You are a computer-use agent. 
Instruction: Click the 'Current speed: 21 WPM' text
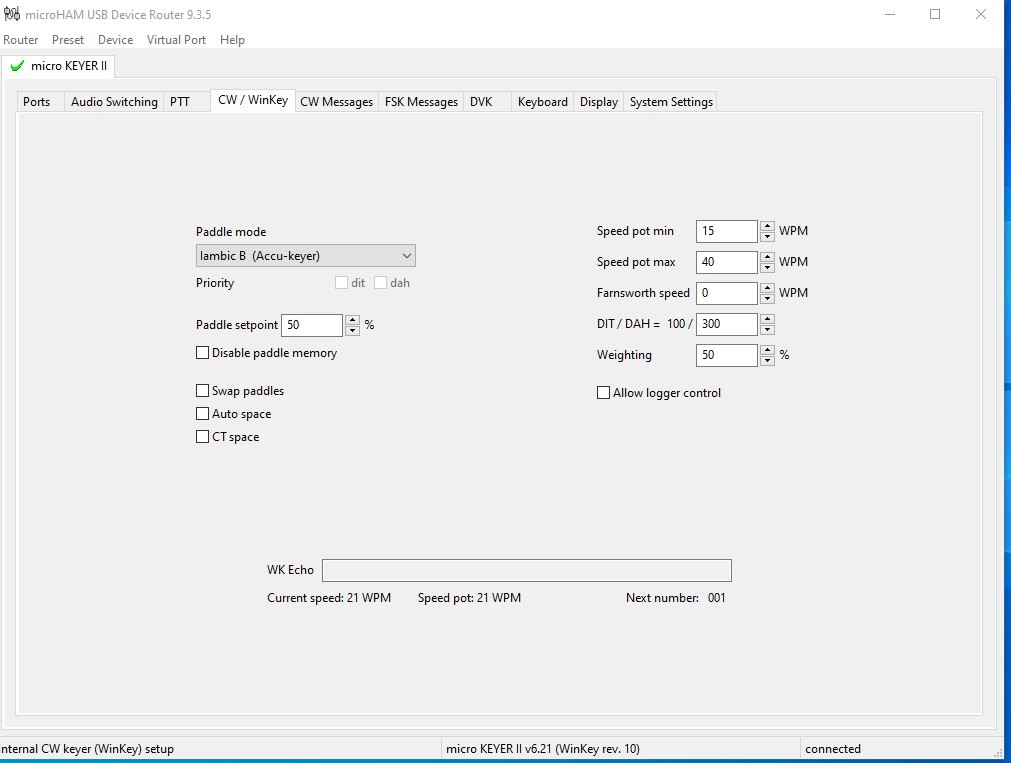click(x=329, y=598)
